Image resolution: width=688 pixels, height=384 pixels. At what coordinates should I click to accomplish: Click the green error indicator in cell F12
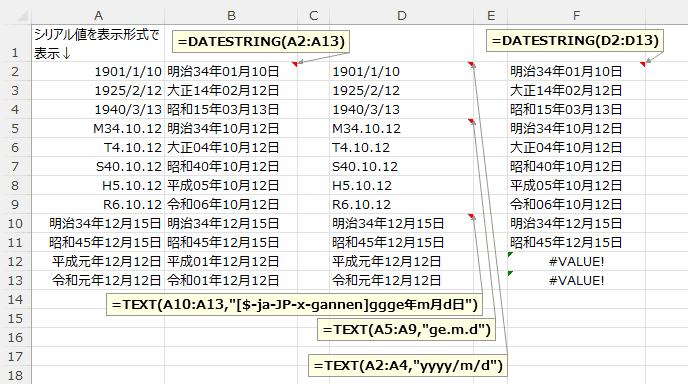pyautogui.click(x=510, y=255)
